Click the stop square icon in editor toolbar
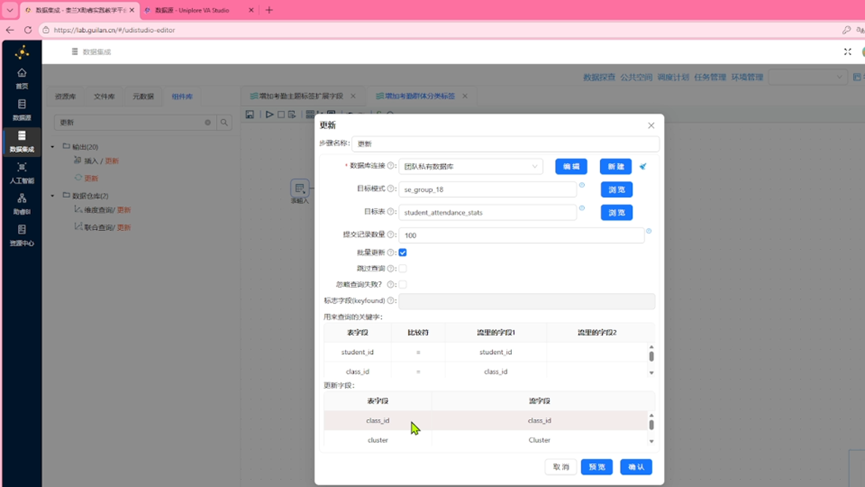 tap(281, 114)
